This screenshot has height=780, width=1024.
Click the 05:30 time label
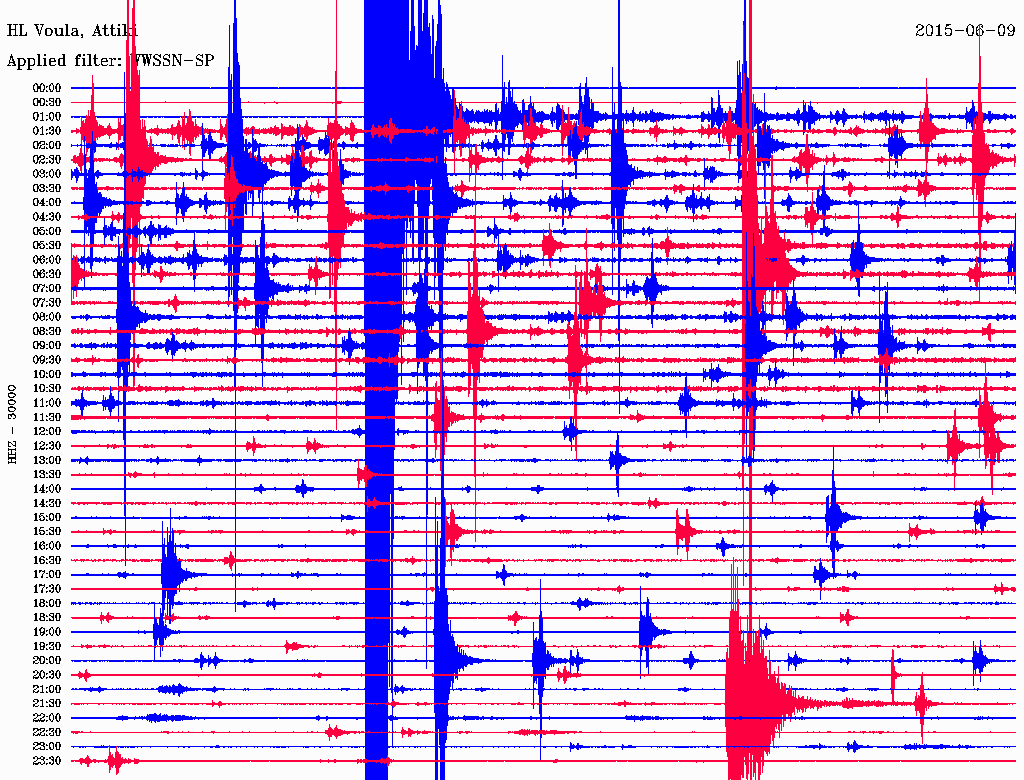(47, 246)
